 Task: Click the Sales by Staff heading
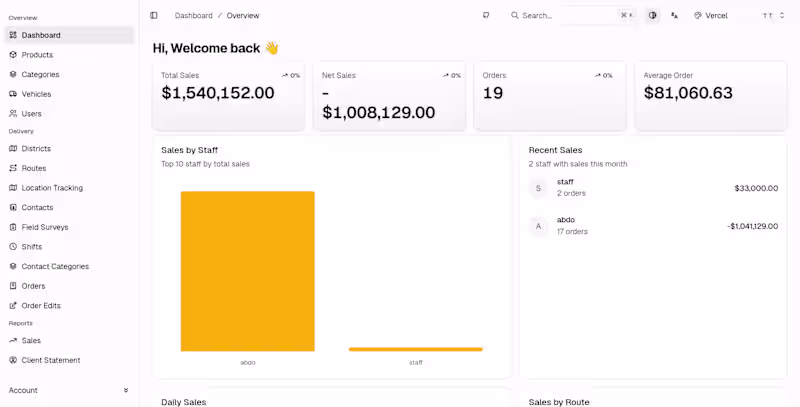189,150
